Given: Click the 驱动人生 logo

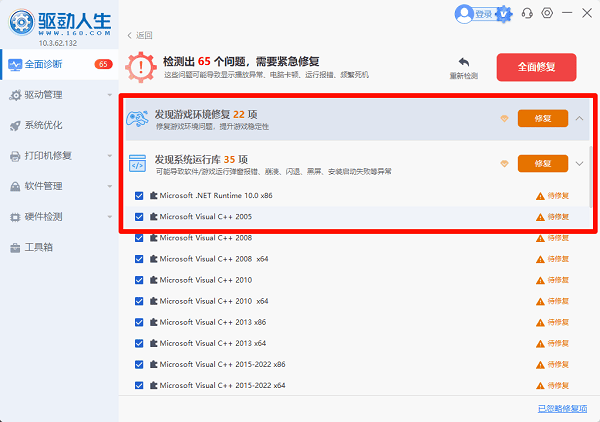Looking at the screenshot, I should click(60, 22).
